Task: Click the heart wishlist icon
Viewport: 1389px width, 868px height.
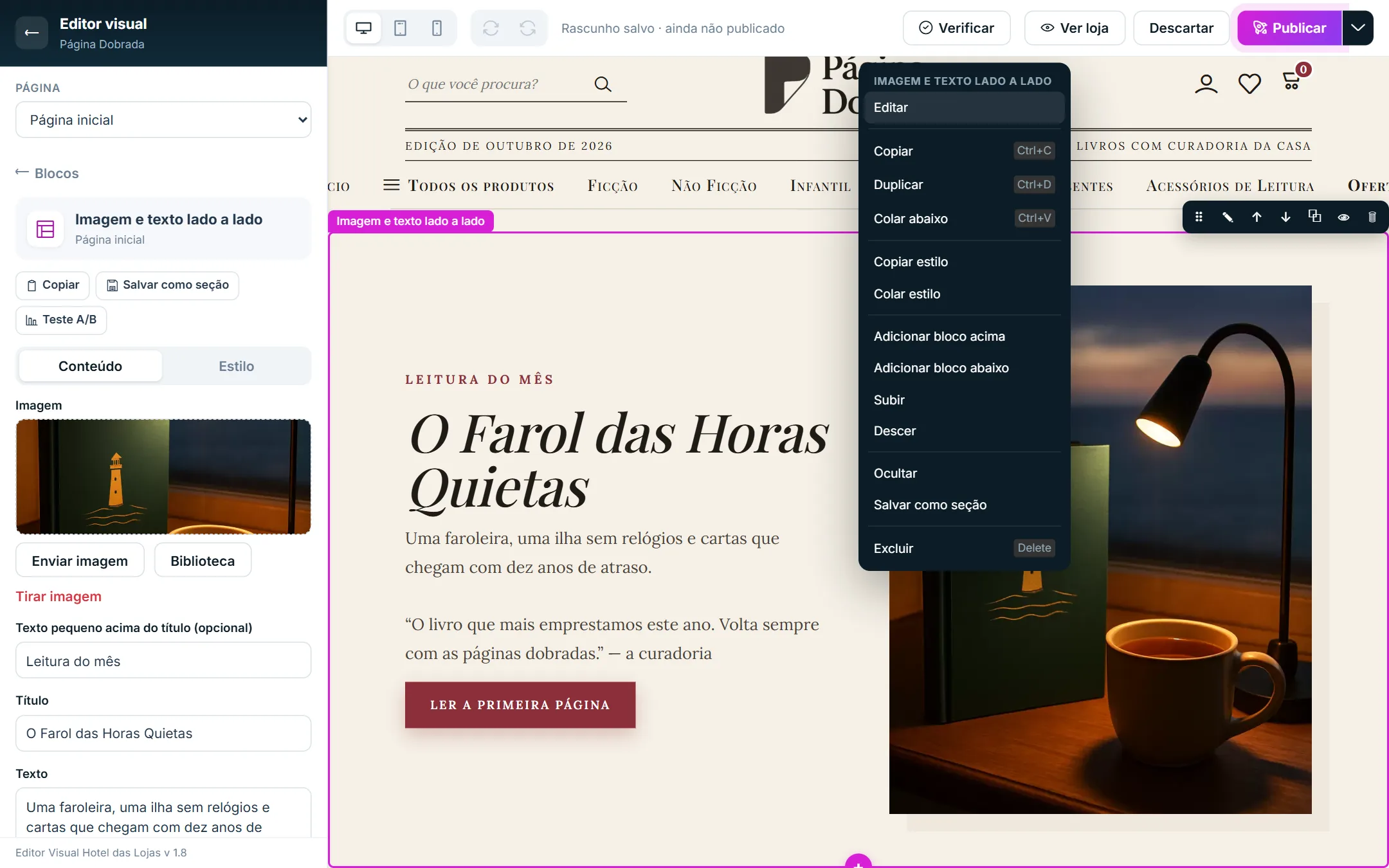Action: tap(1249, 84)
